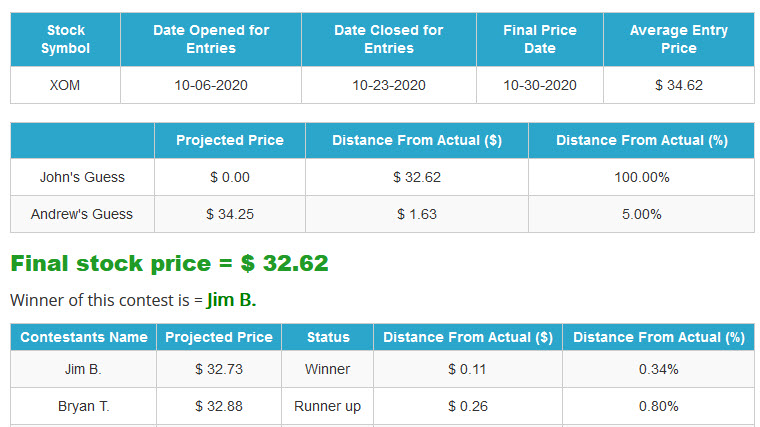This screenshot has width=760, height=427.
Task: Click the Status column header
Action: coord(328,337)
